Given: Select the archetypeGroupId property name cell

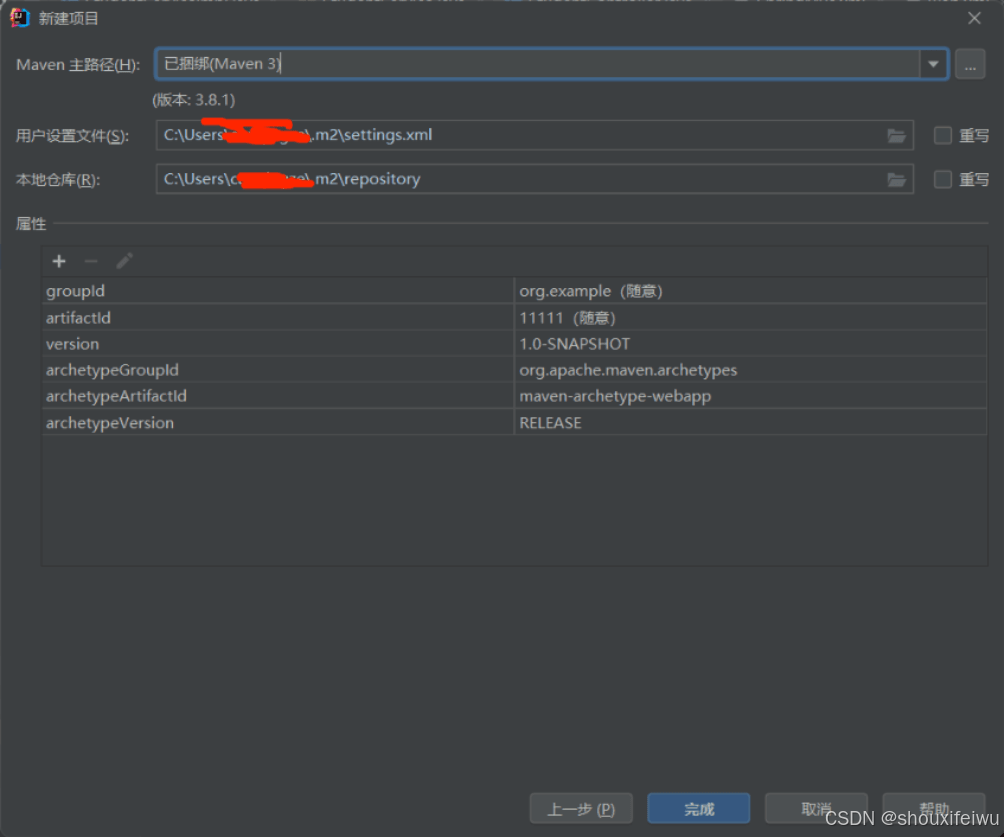Looking at the screenshot, I should tap(278, 370).
